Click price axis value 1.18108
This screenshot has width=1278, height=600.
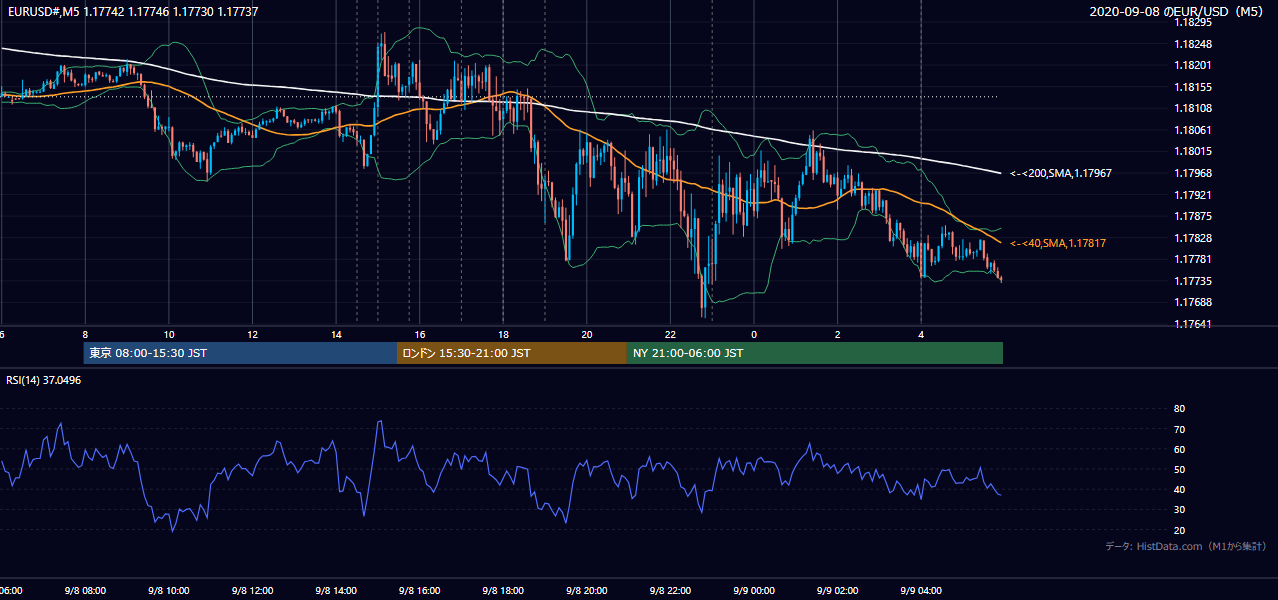[x=1192, y=108]
